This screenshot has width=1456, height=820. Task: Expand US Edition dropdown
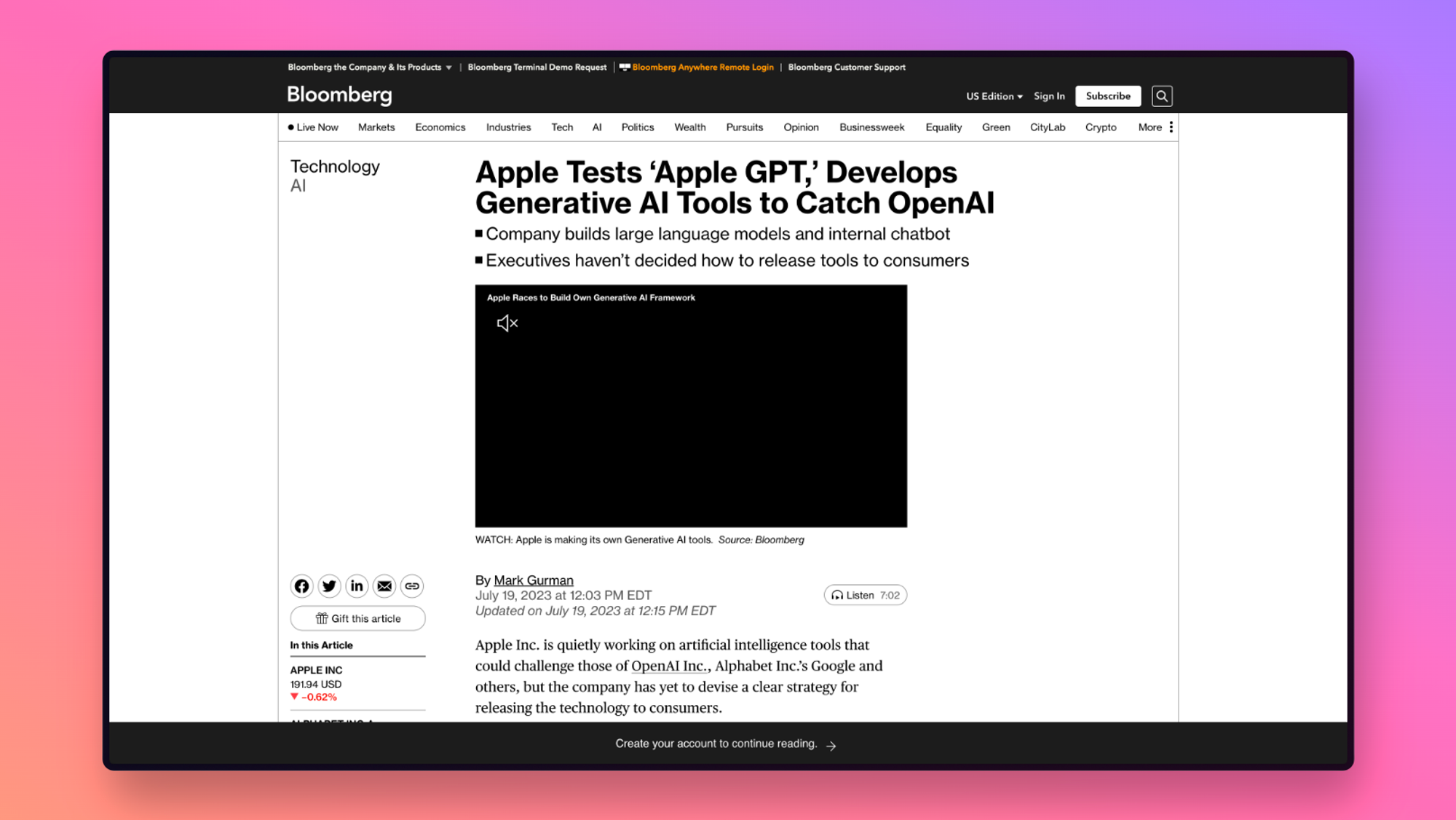click(x=994, y=96)
